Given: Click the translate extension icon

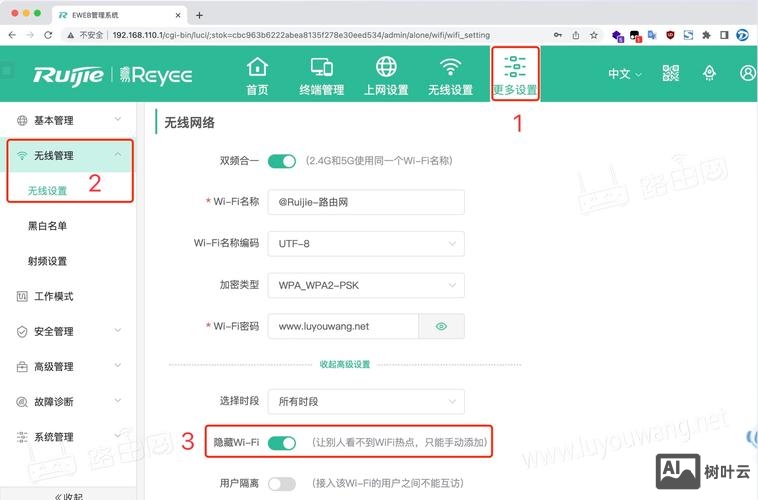Looking at the screenshot, I should coord(652,35).
